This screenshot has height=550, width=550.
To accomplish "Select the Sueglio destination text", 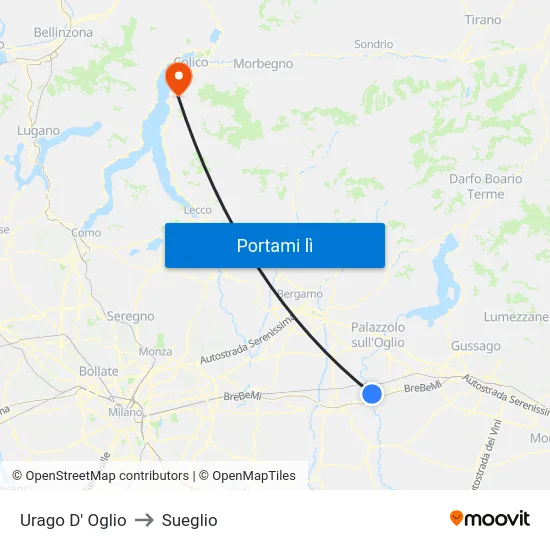I will [x=189, y=520].
